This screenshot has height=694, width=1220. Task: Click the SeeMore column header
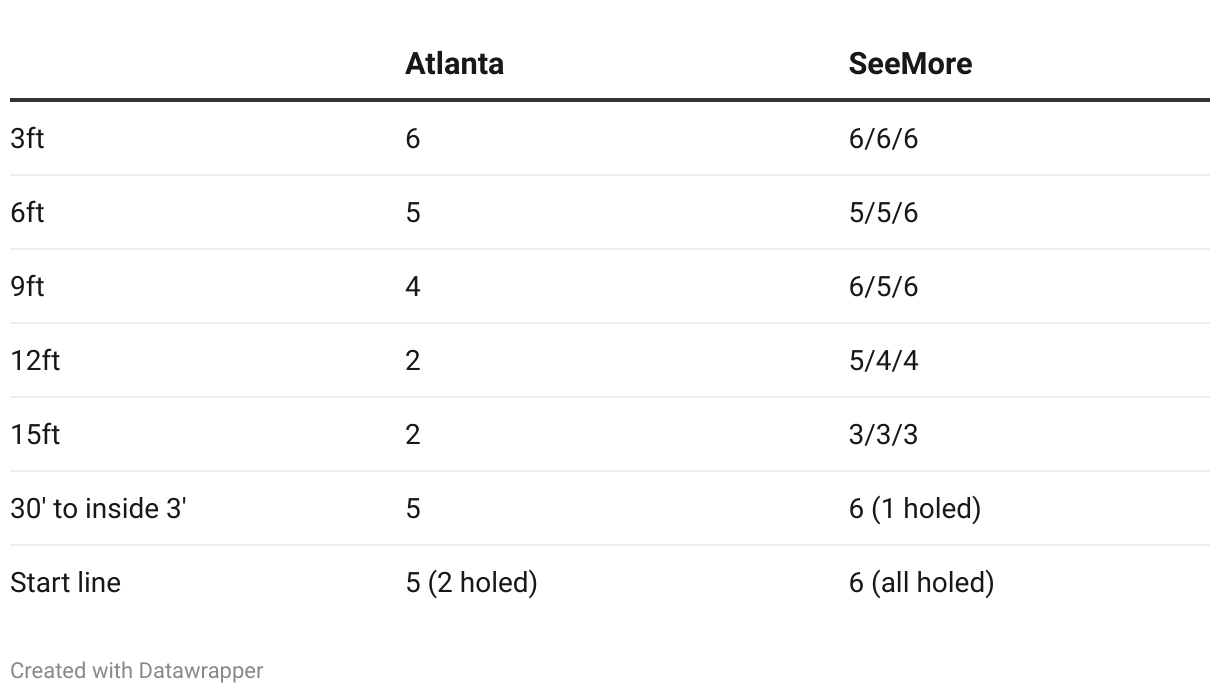coord(910,64)
